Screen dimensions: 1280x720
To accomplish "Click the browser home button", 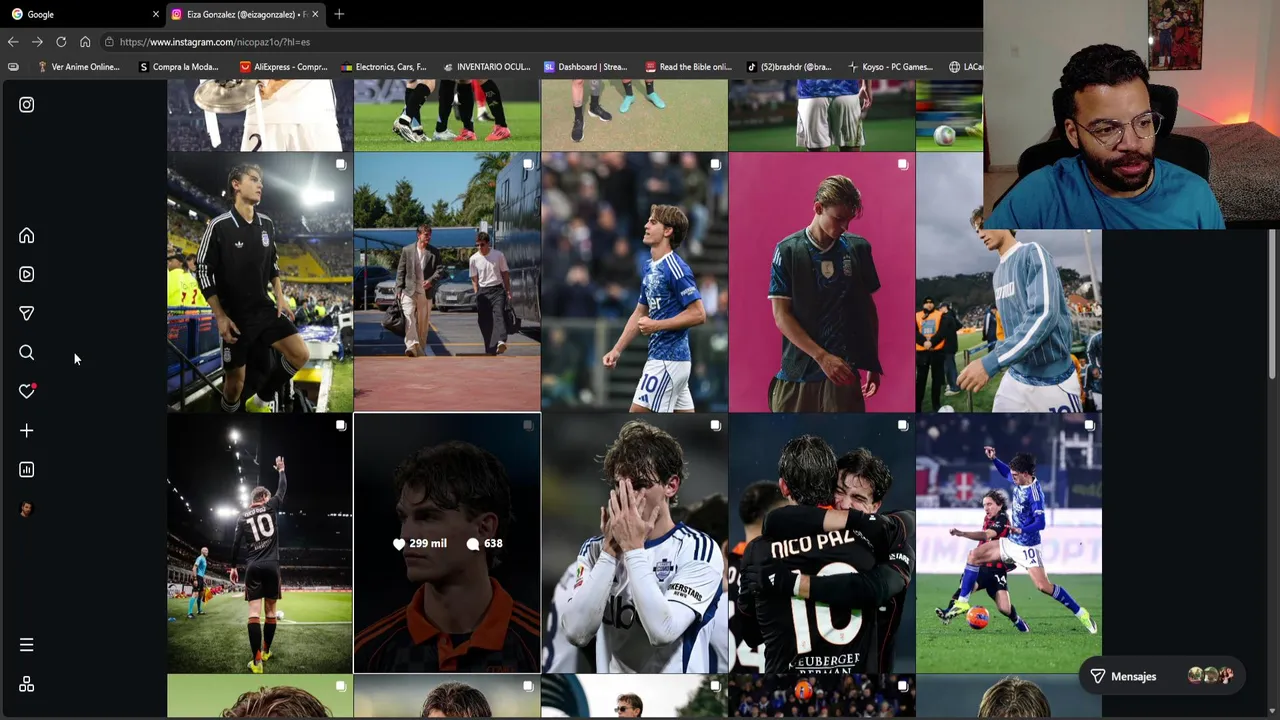I will coord(85,42).
